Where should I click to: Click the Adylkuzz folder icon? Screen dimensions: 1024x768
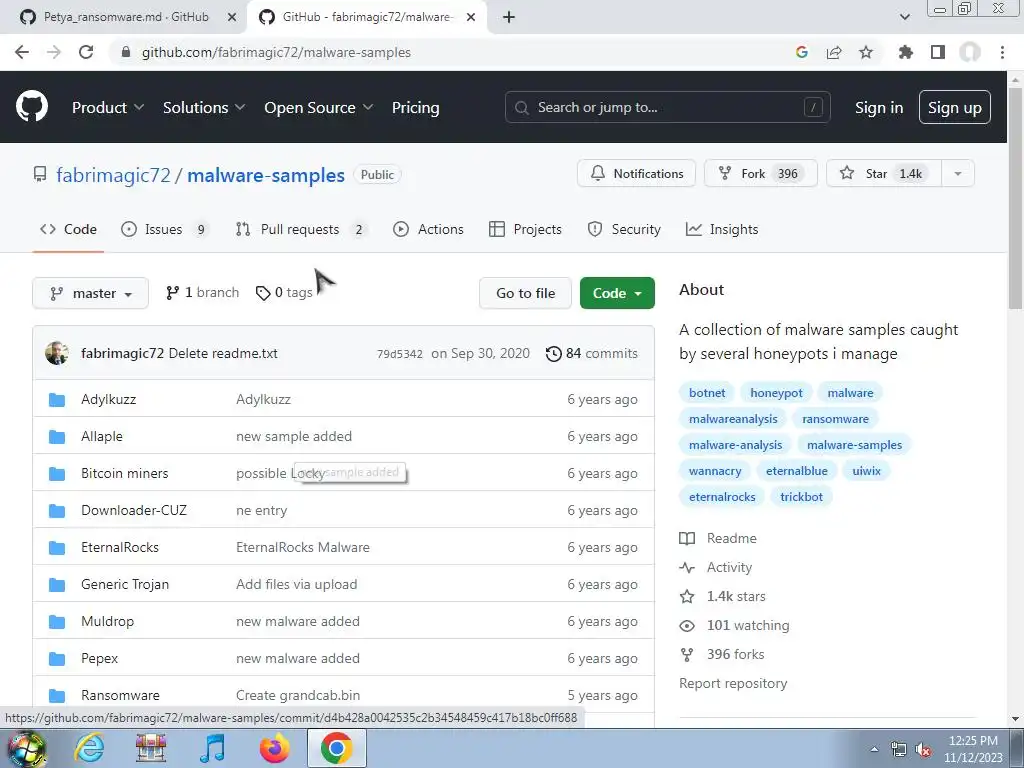pyautogui.click(x=57, y=400)
